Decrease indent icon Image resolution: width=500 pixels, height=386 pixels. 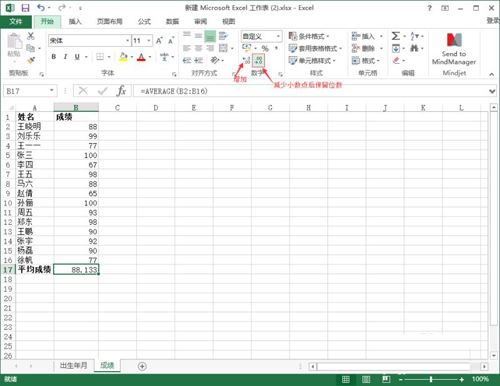187,60
